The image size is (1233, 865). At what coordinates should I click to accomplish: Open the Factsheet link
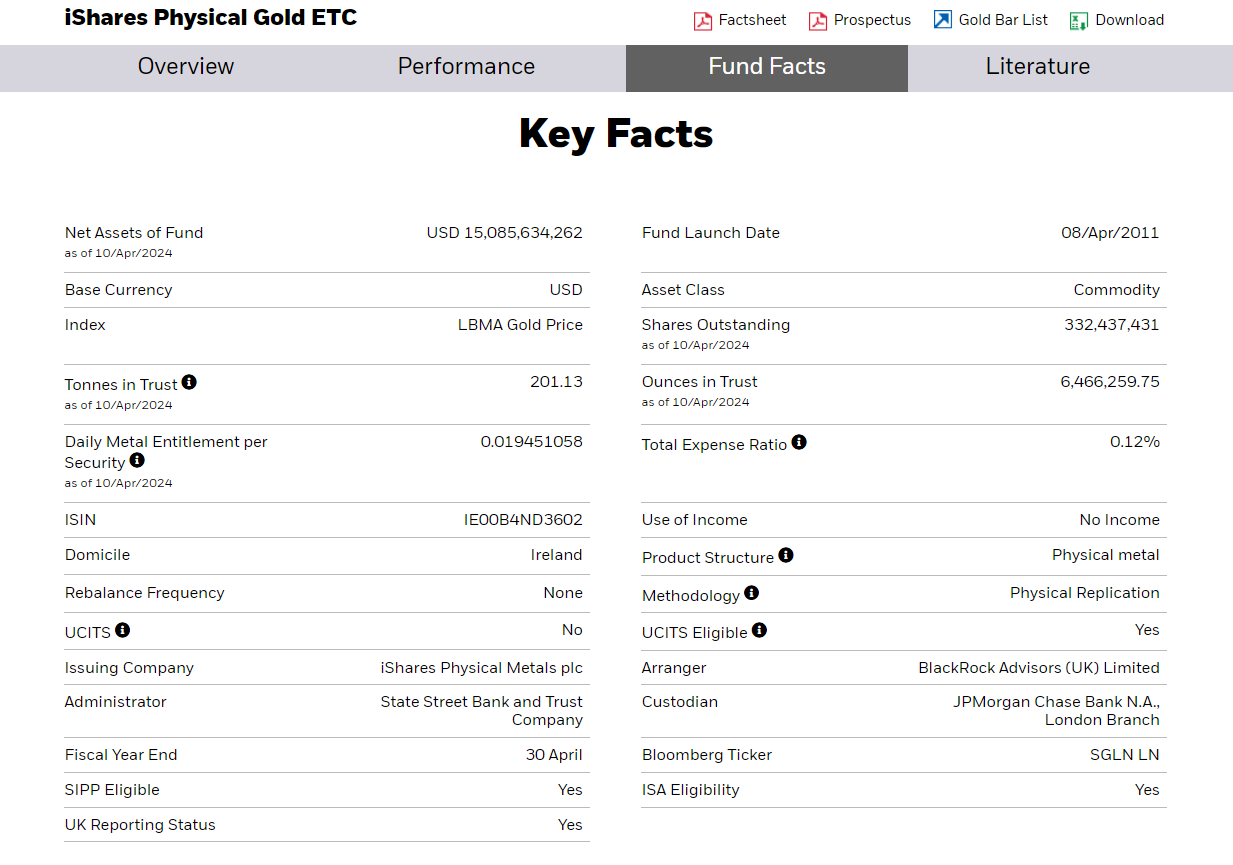pos(752,20)
